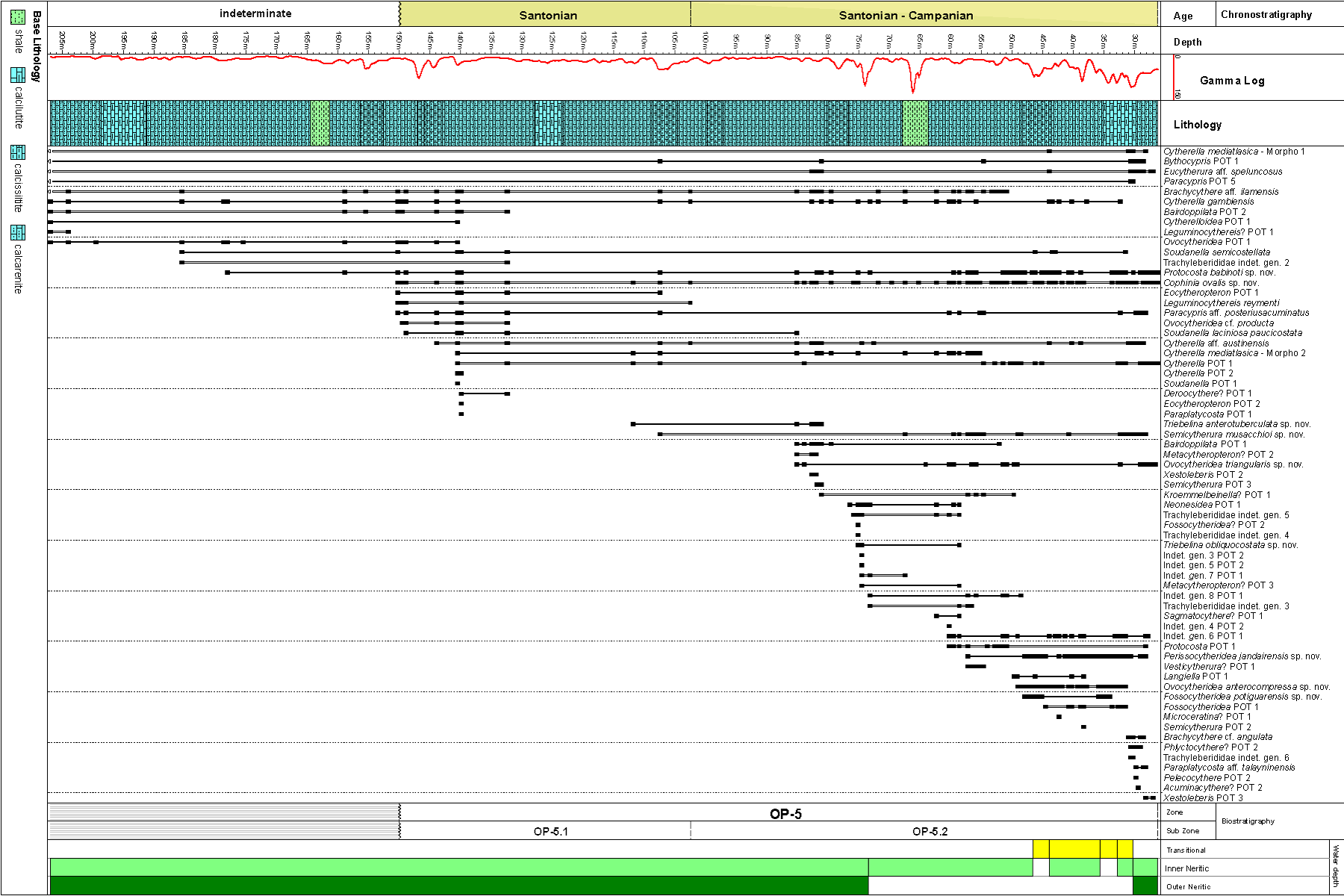Click the indeterminate age header

click(x=255, y=13)
